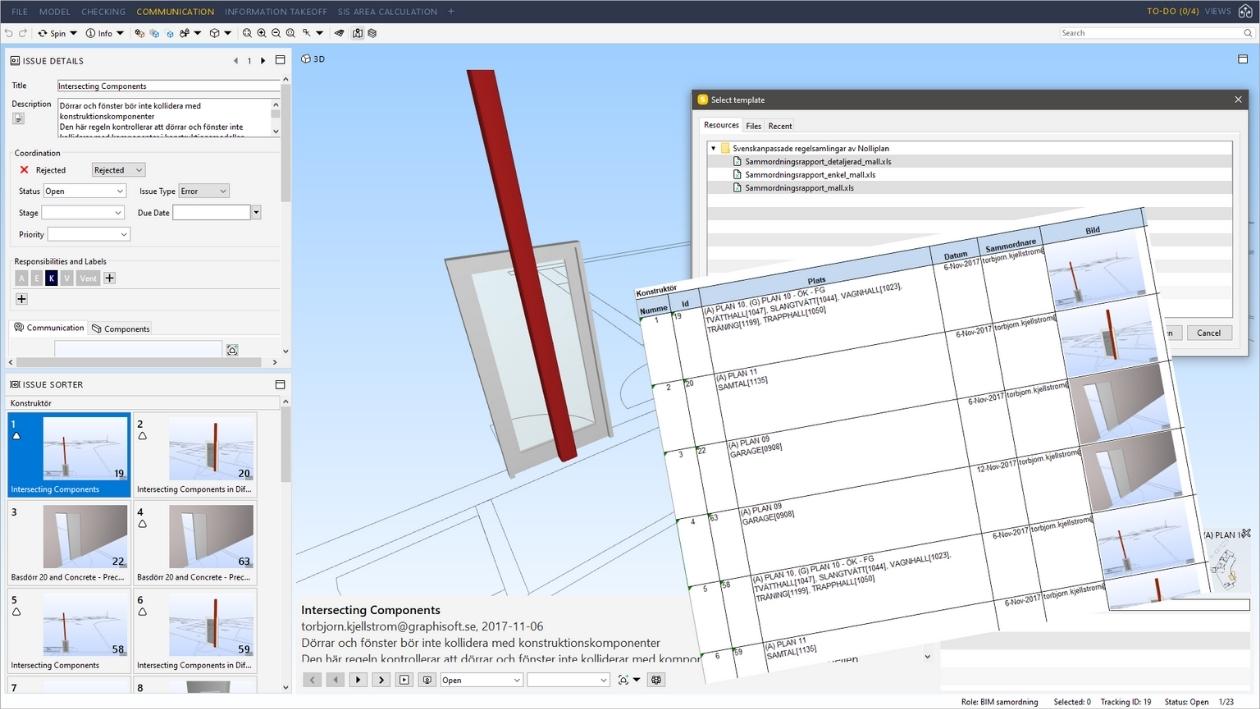Toggle the map/floor plan toolbar icon
Screen dimensions: 1260x709
click(x=357, y=33)
